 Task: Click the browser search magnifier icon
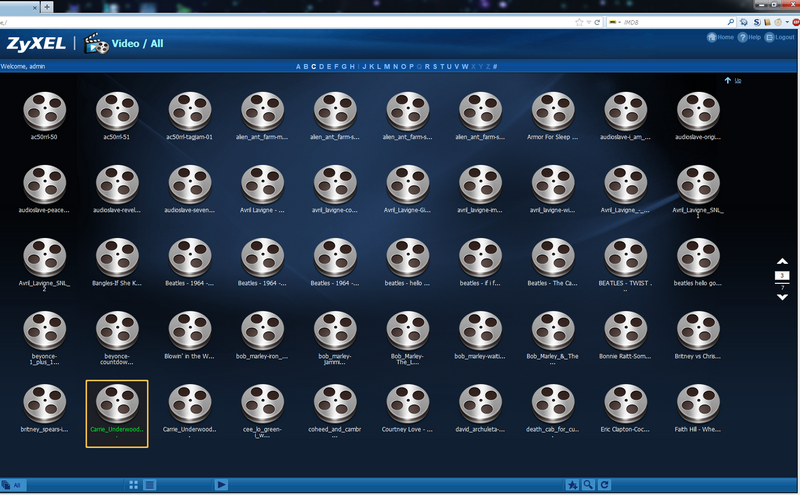point(731,22)
